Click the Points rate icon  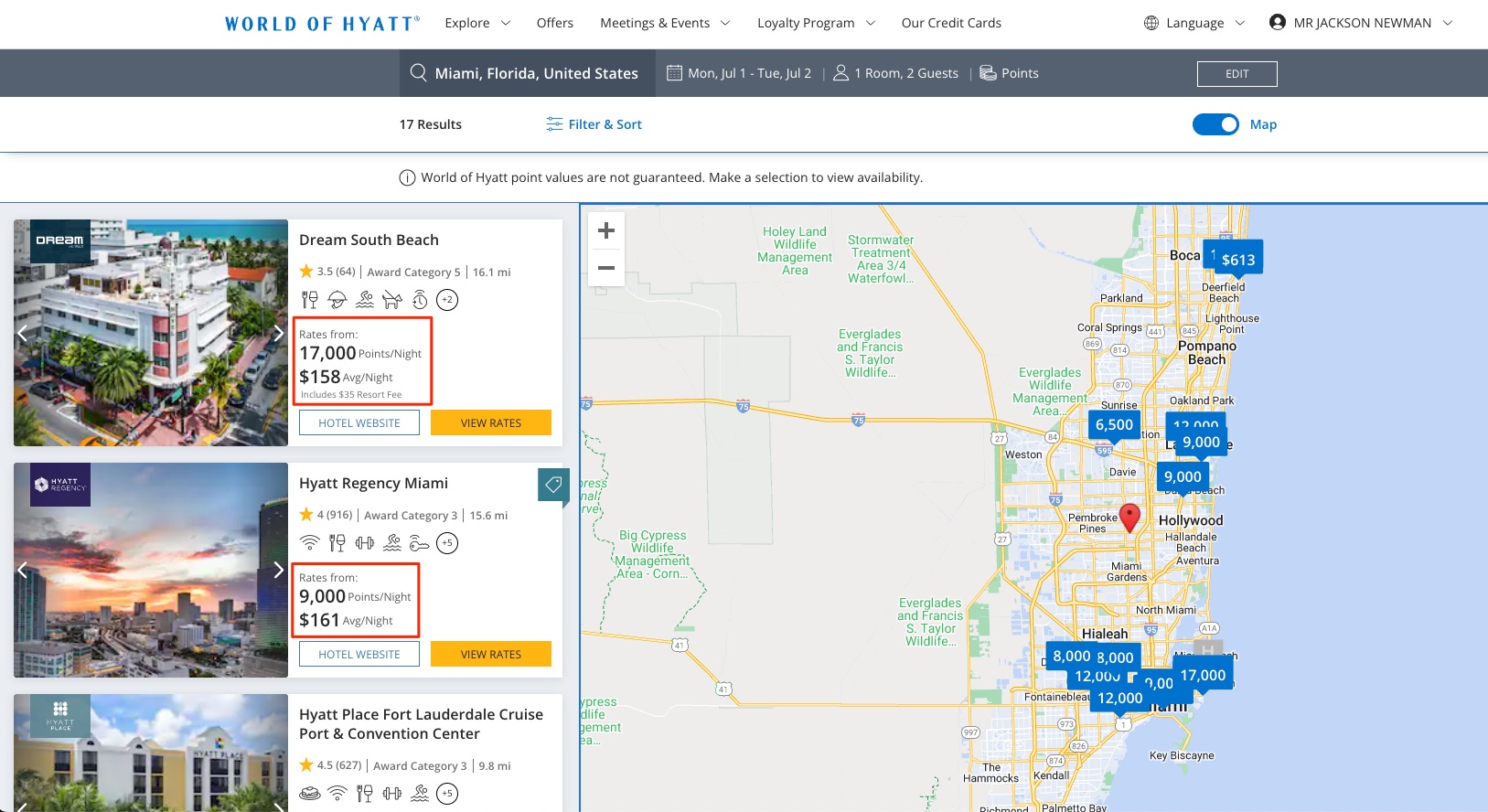(x=988, y=72)
